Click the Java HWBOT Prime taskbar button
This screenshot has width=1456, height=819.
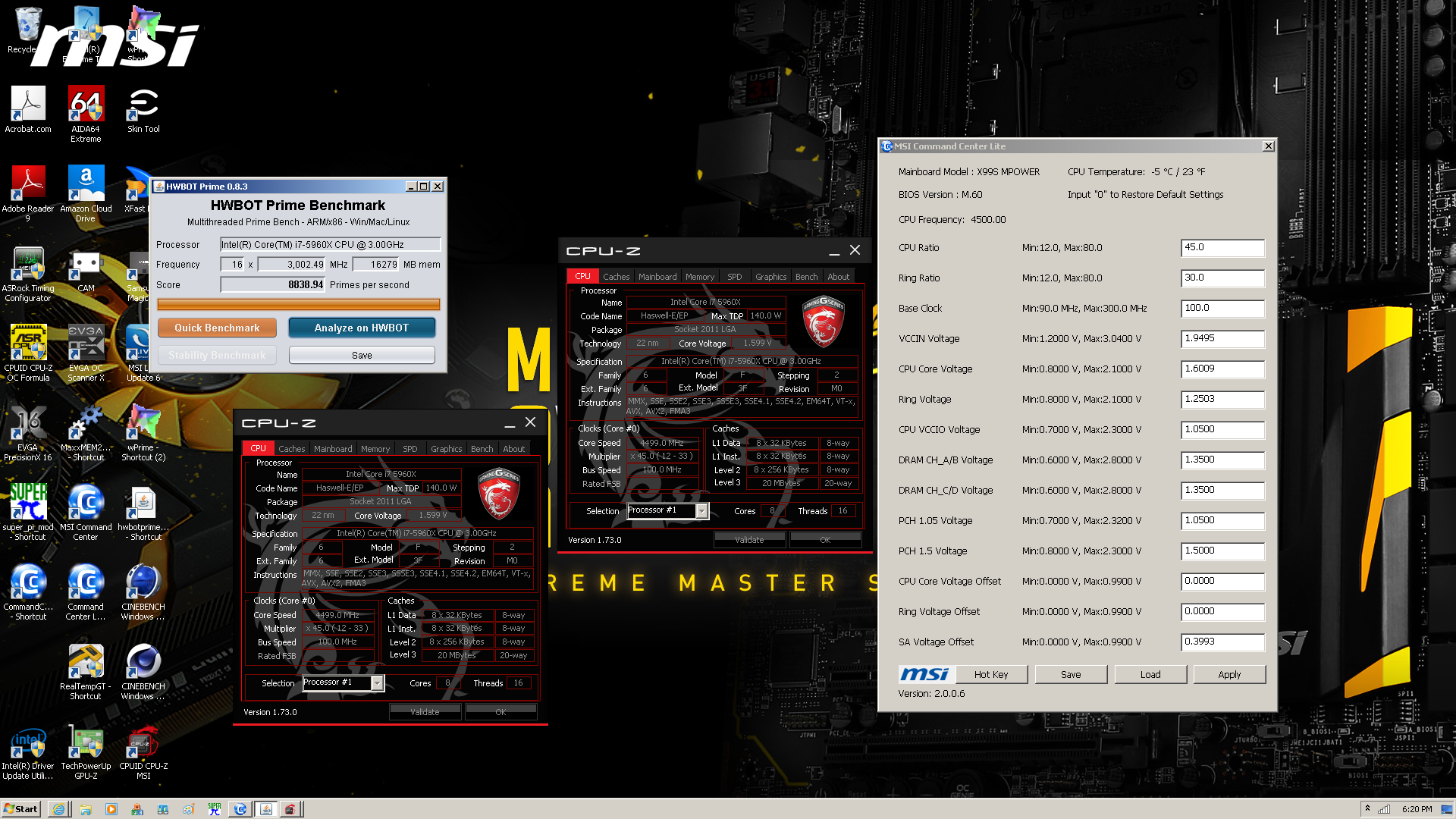click(x=266, y=809)
